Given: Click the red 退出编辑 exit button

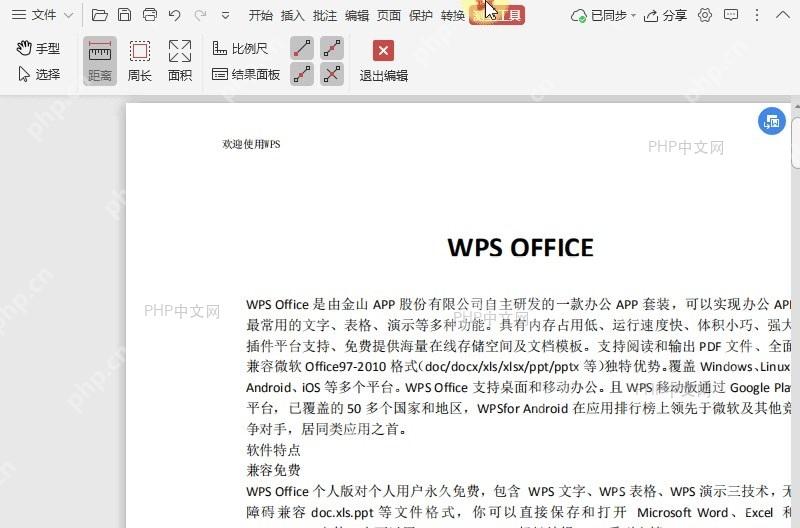Looking at the screenshot, I should click(383, 61).
